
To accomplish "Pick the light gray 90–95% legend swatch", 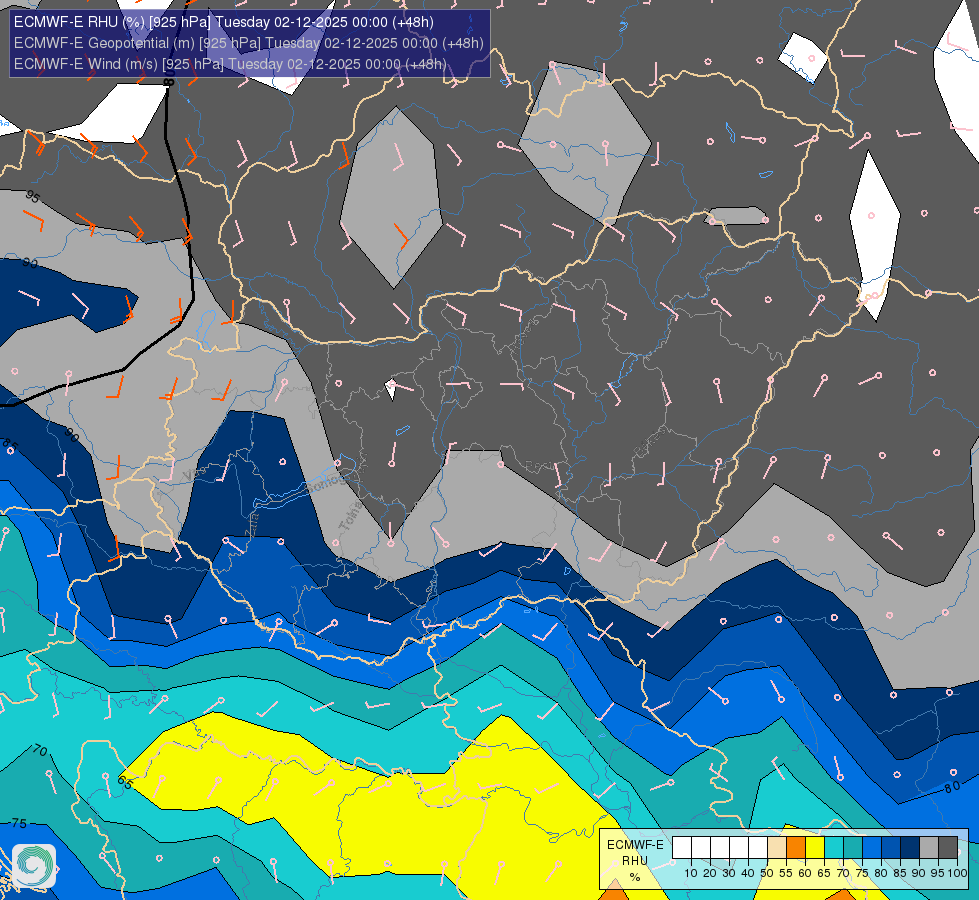I will click(929, 847).
